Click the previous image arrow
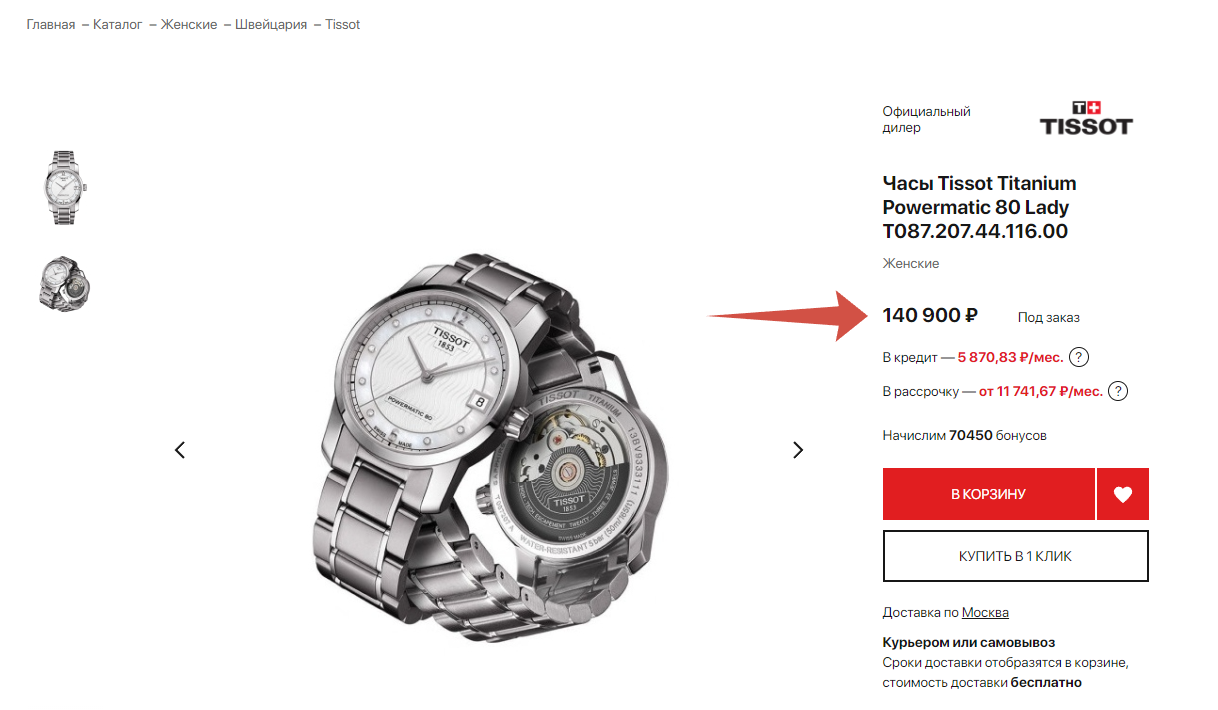The image size is (1218, 710). click(x=180, y=450)
